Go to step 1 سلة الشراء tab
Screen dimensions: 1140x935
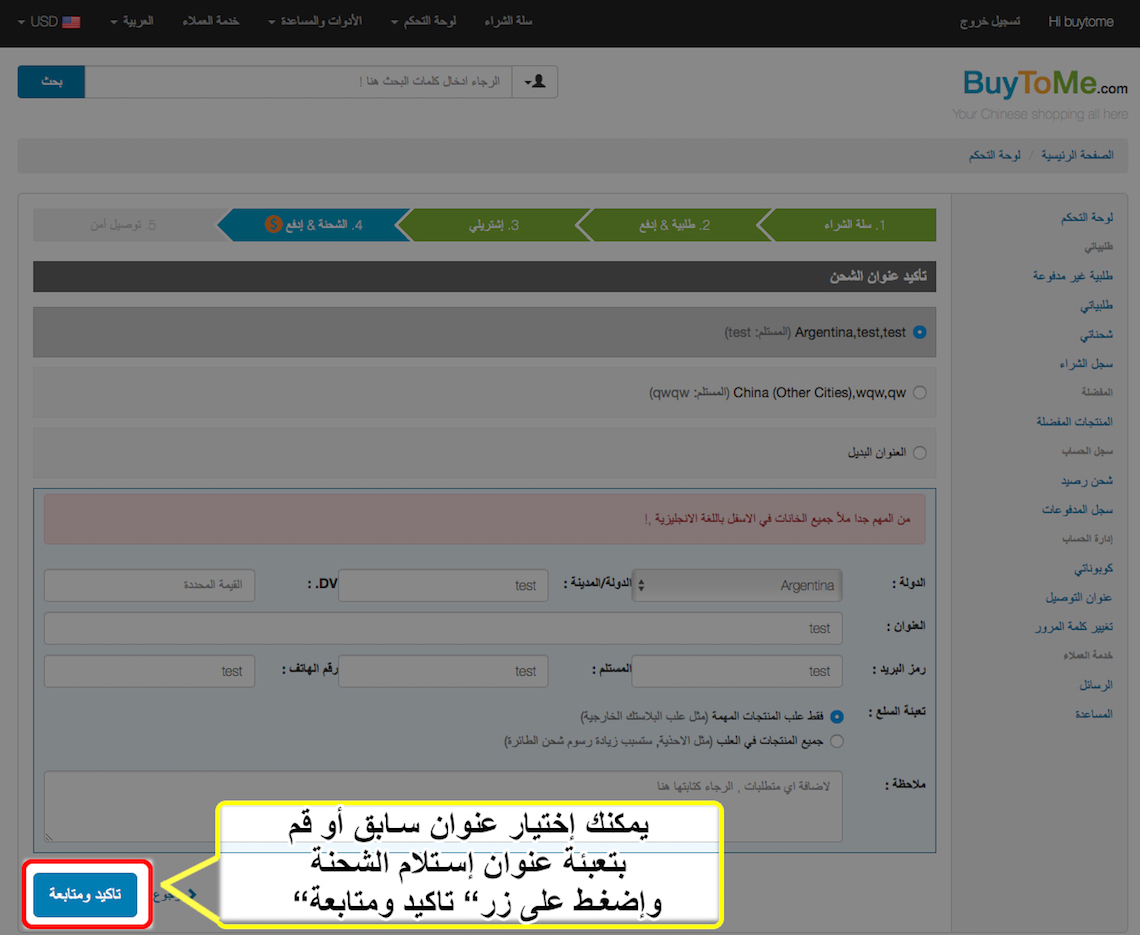pos(852,225)
